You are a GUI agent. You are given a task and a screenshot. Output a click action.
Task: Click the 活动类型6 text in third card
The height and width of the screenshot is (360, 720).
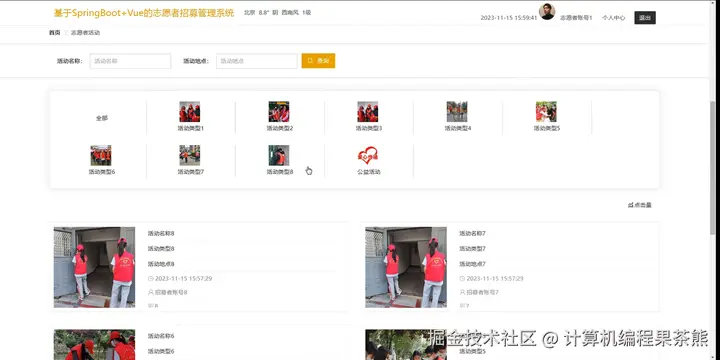coord(161,351)
